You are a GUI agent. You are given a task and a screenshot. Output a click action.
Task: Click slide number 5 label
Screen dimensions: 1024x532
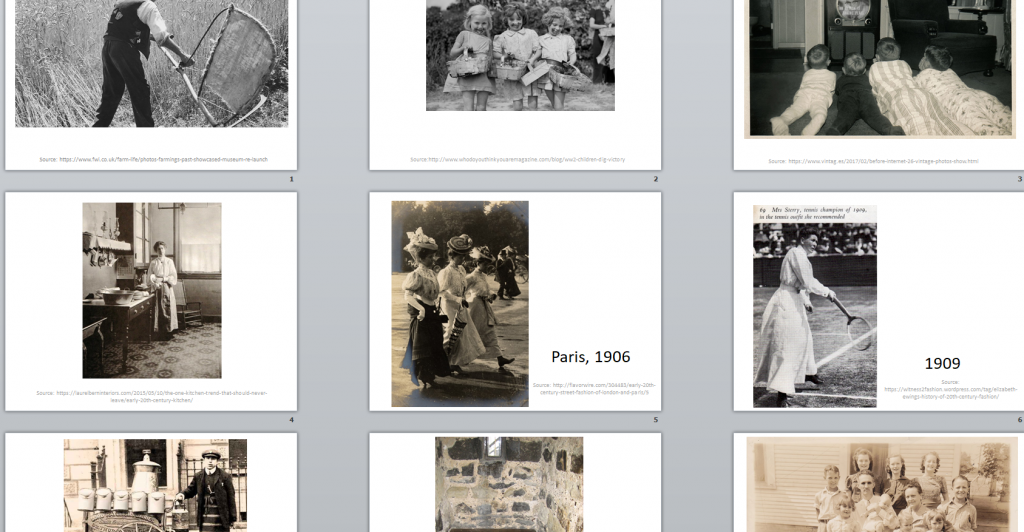pyautogui.click(x=656, y=420)
